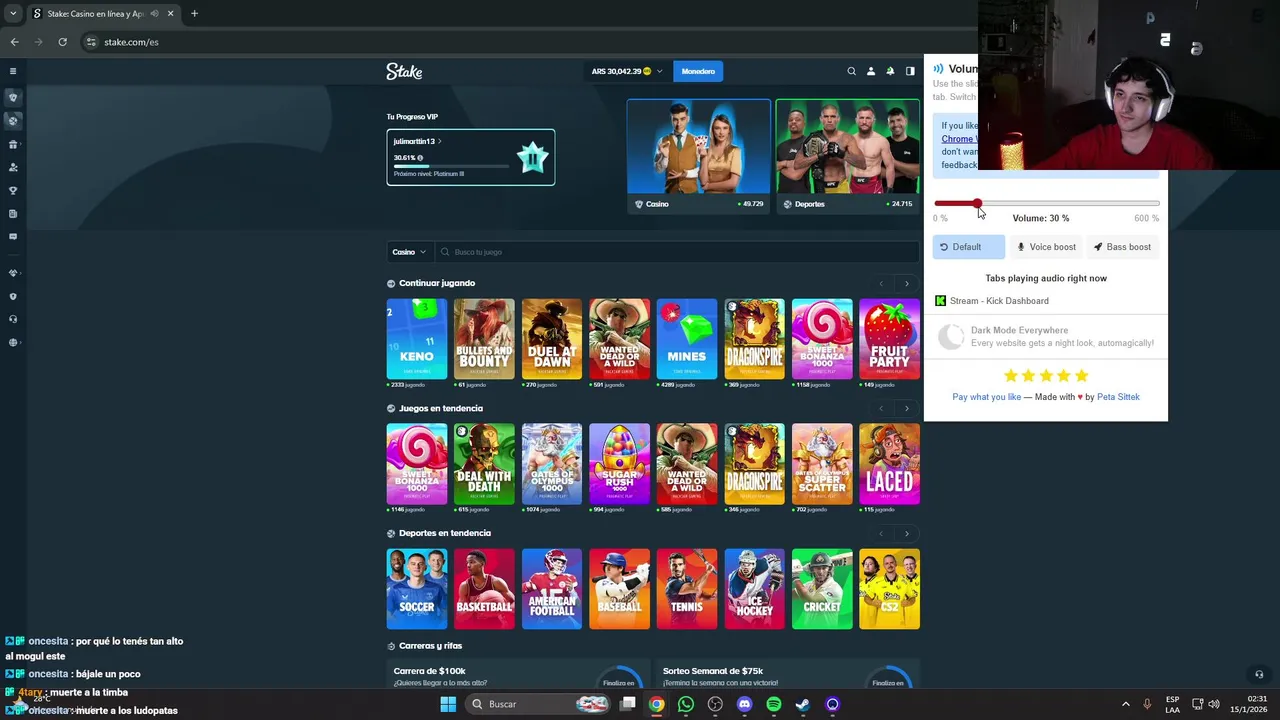This screenshot has height=720, width=1280.
Task: Open the Sports ball icon in sidebar
Action: (x=13, y=120)
